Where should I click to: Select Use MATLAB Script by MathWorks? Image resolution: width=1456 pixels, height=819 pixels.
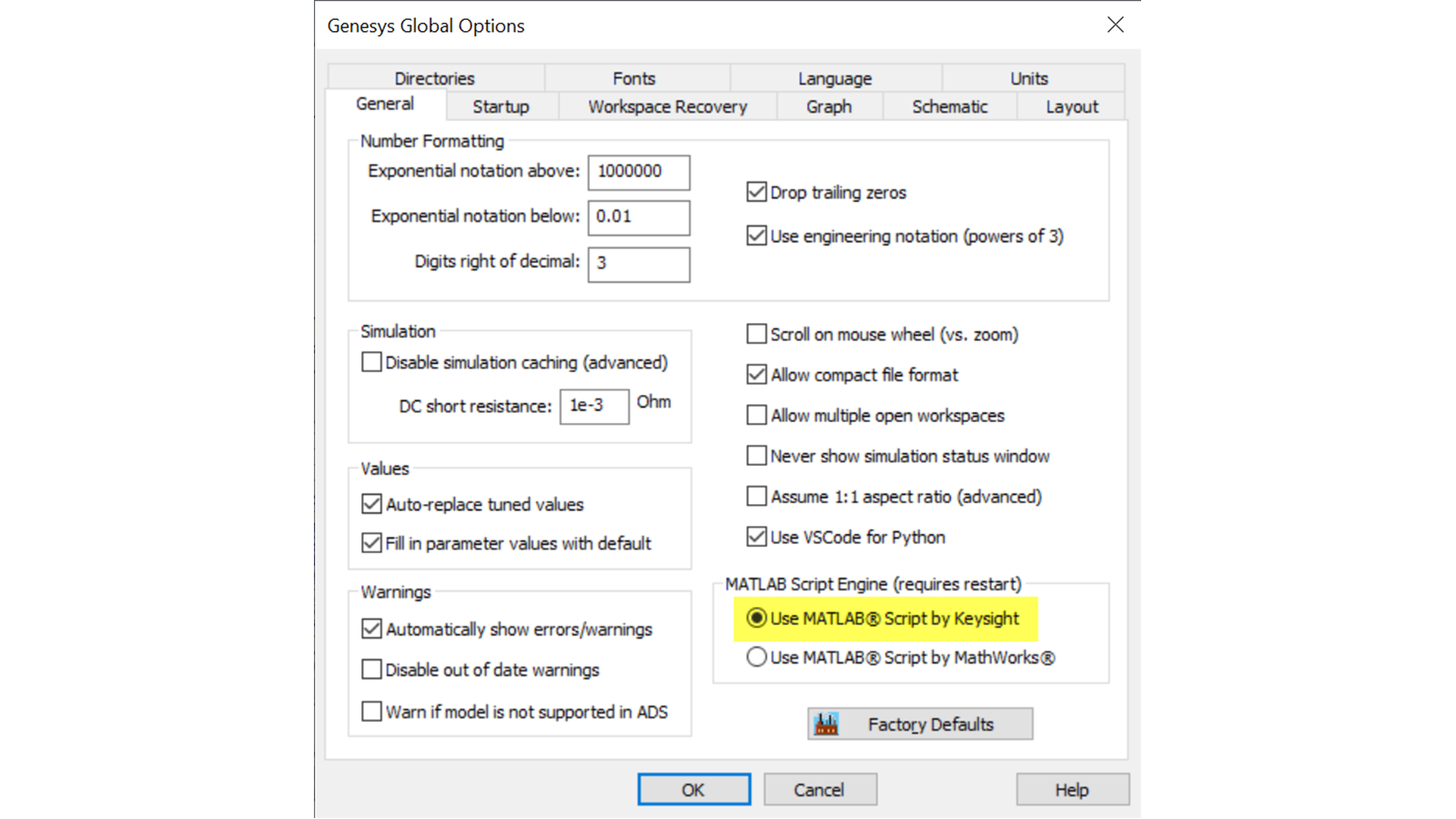756,657
